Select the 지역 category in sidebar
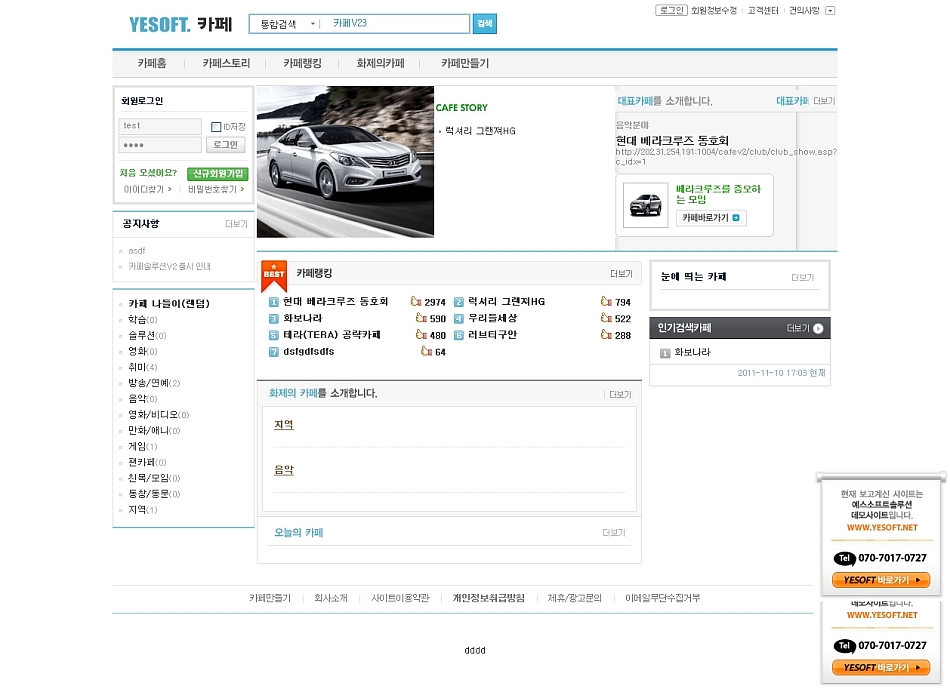 coord(142,510)
